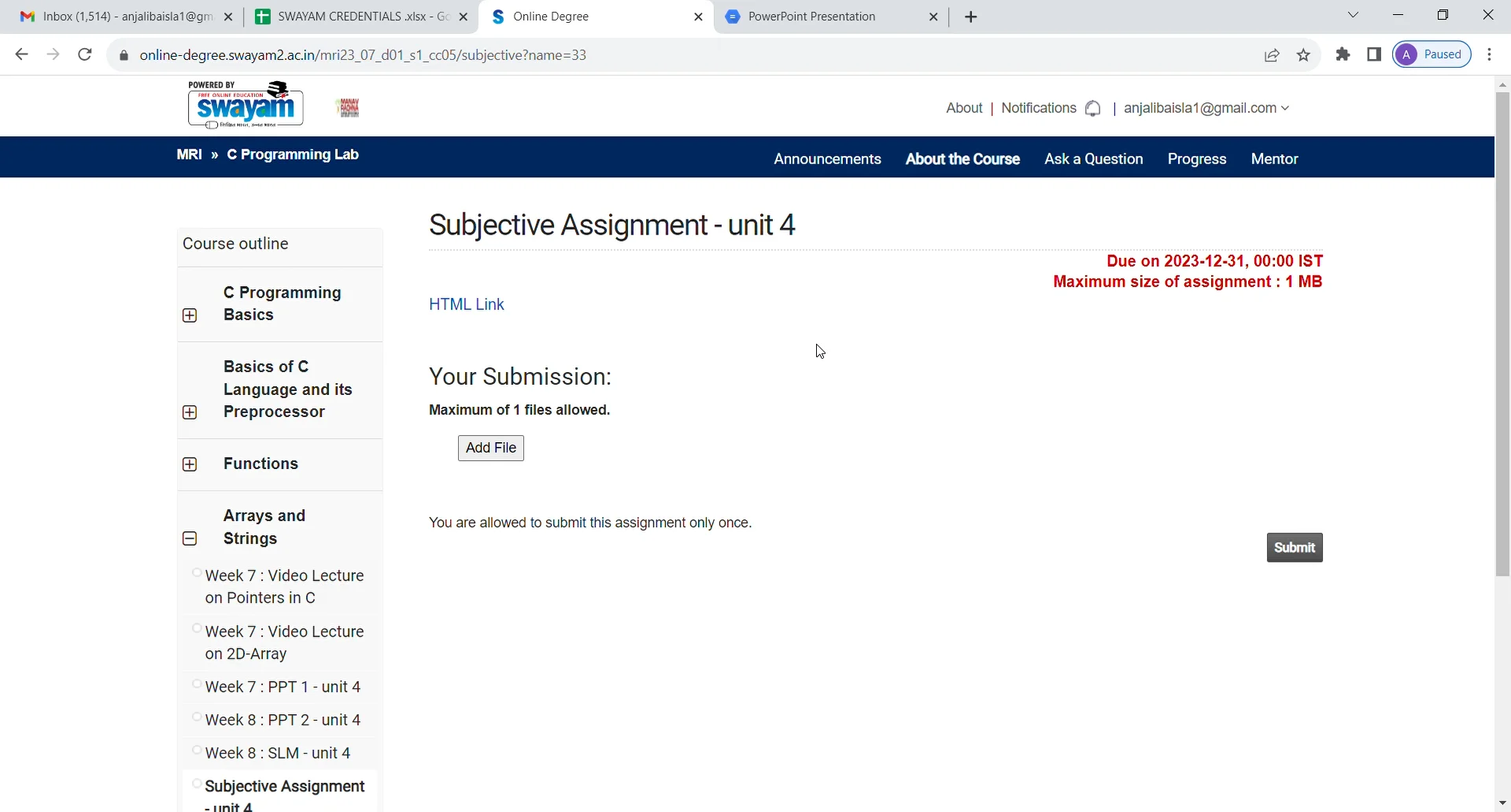Click the browser extensions puzzle icon
This screenshot has height=812, width=1511.
(x=1343, y=55)
